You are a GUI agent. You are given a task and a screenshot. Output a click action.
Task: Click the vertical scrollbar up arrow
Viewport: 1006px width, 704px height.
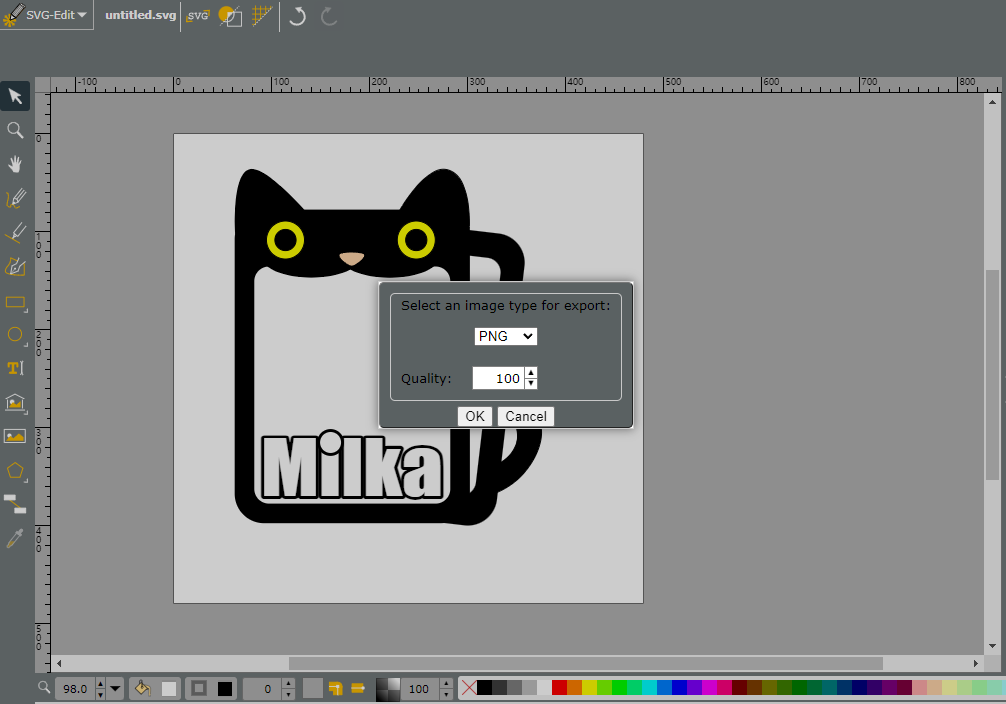click(x=993, y=102)
